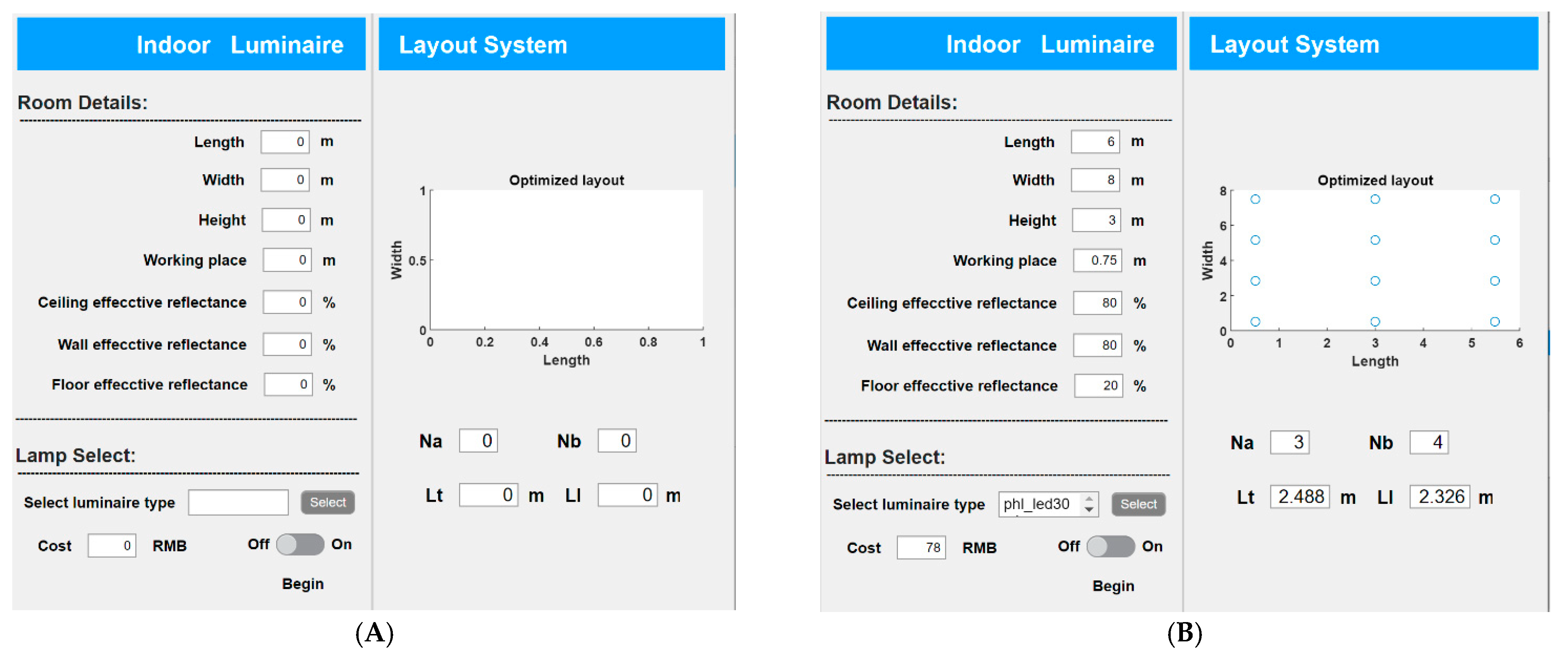Click the luminaire type down spinner arrow
Image resolution: width=1568 pixels, height=657 pixels.
[x=1089, y=509]
